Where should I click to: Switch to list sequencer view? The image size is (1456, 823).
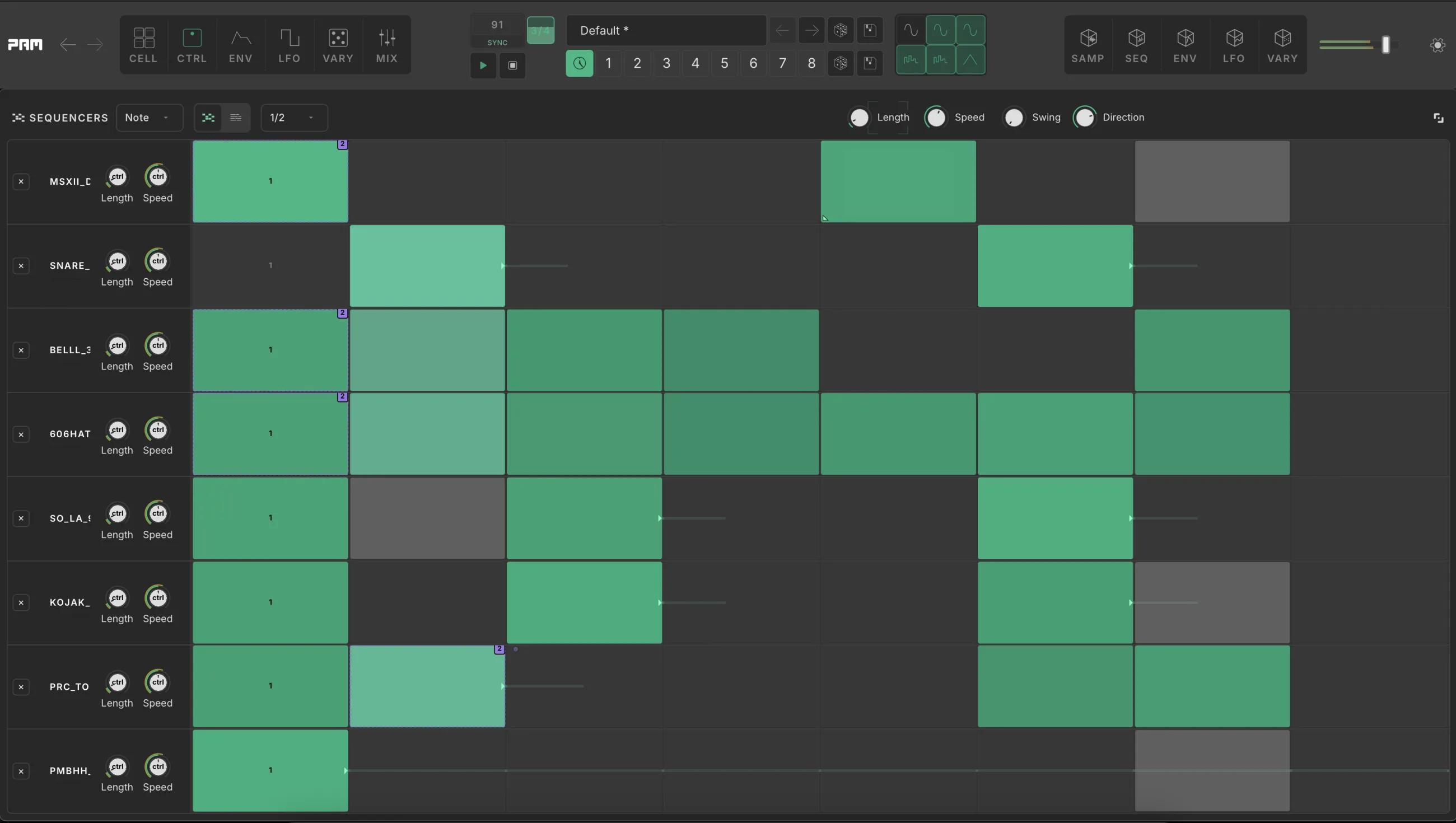(236, 118)
